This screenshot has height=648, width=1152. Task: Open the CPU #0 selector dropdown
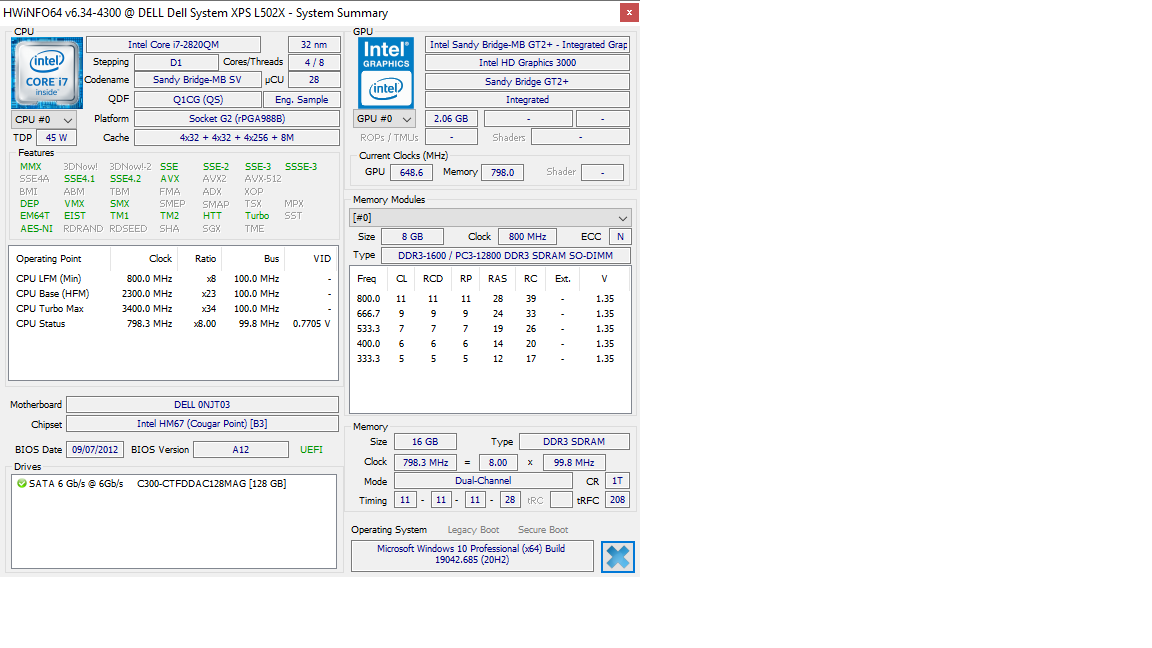(x=43, y=119)
